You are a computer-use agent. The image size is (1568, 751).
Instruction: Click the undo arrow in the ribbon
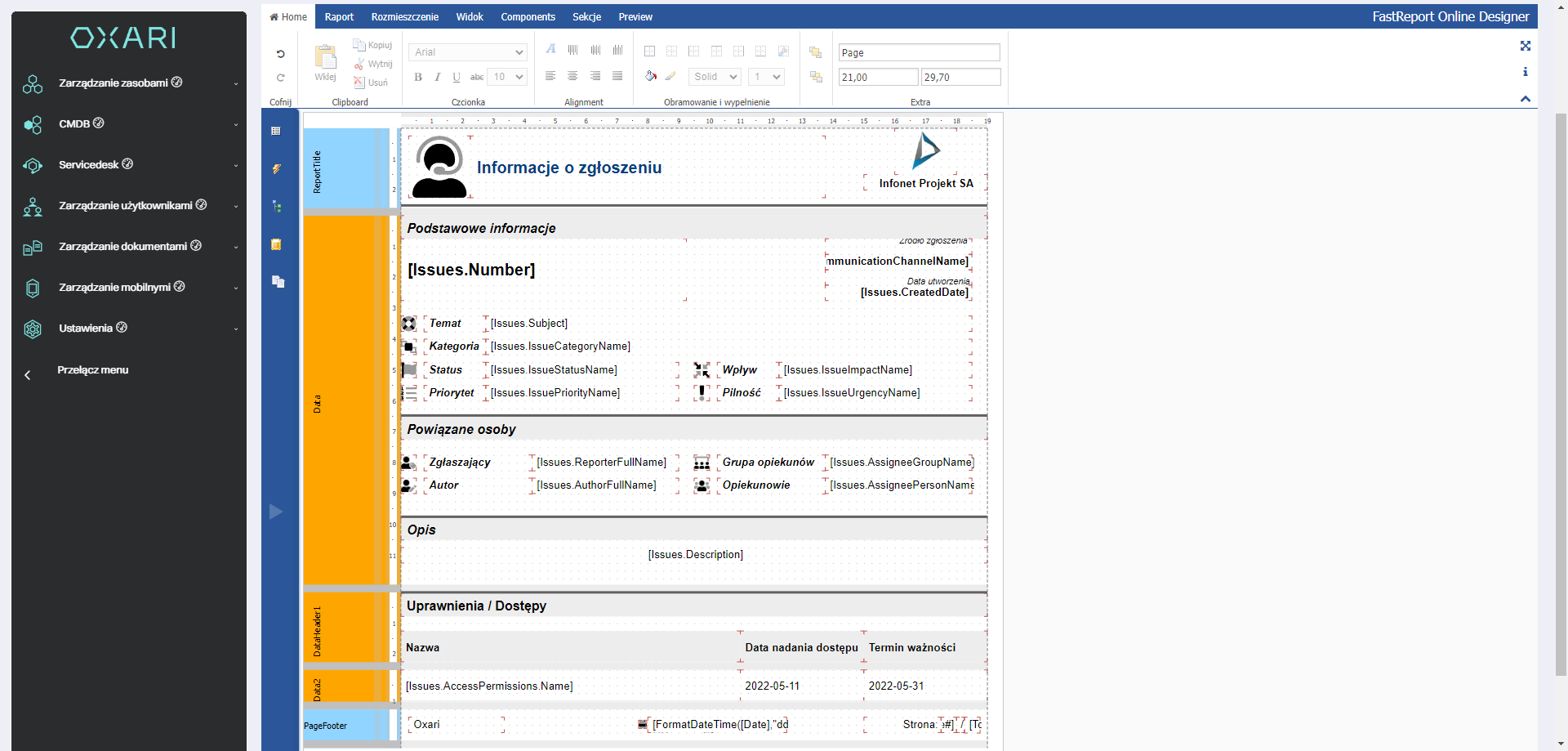280,54
